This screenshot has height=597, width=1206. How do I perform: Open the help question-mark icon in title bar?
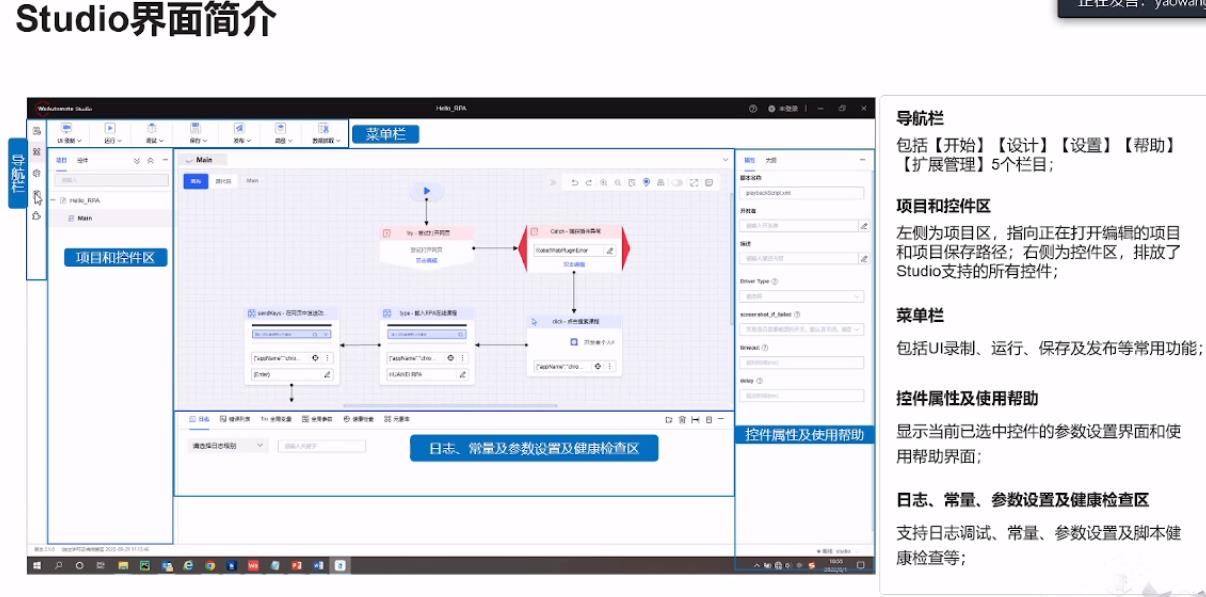coord(753,108)
